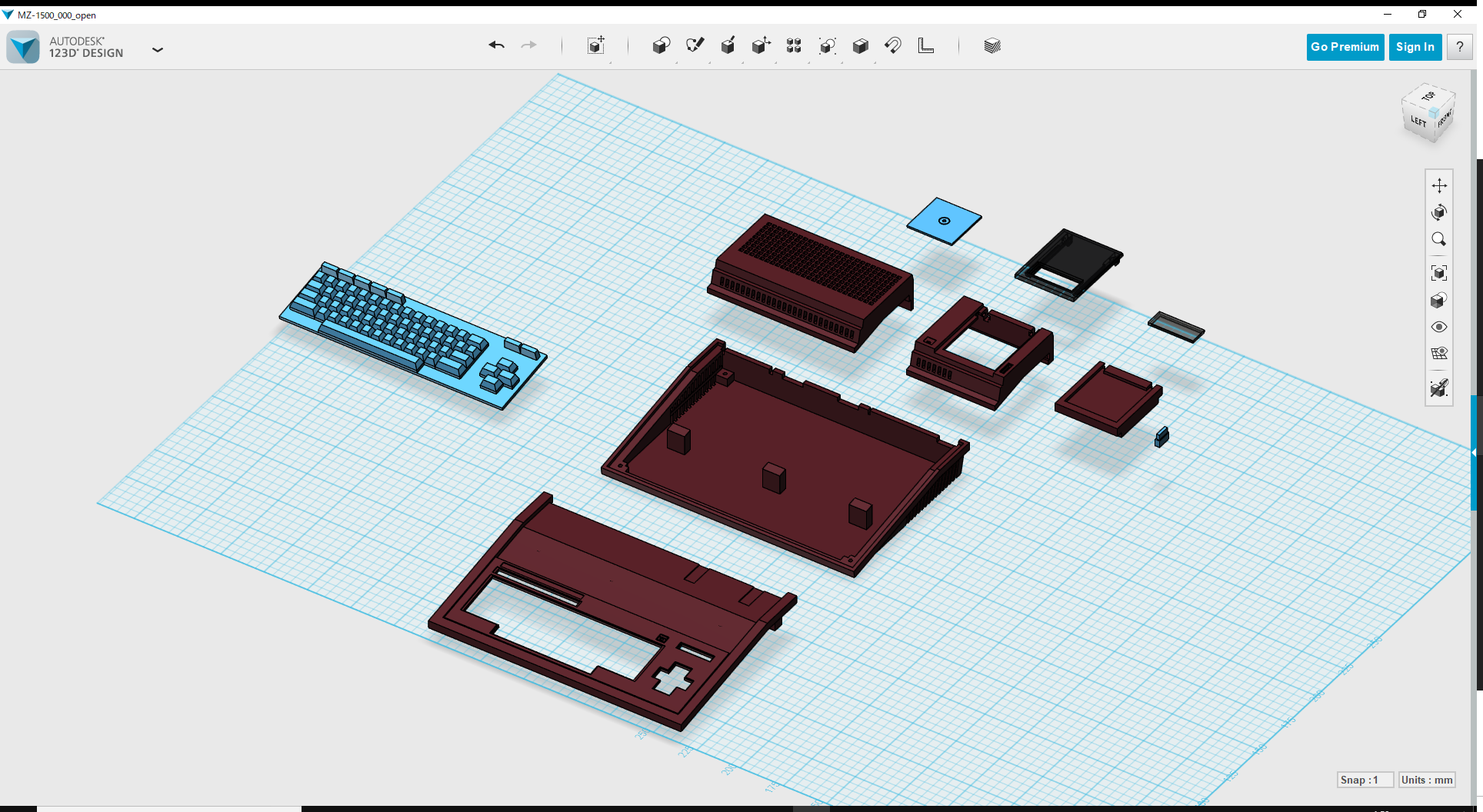This screenshot has height=812, width=1483.
Task: Click the Measure ruler tool
Action: [x=926, y=46]
